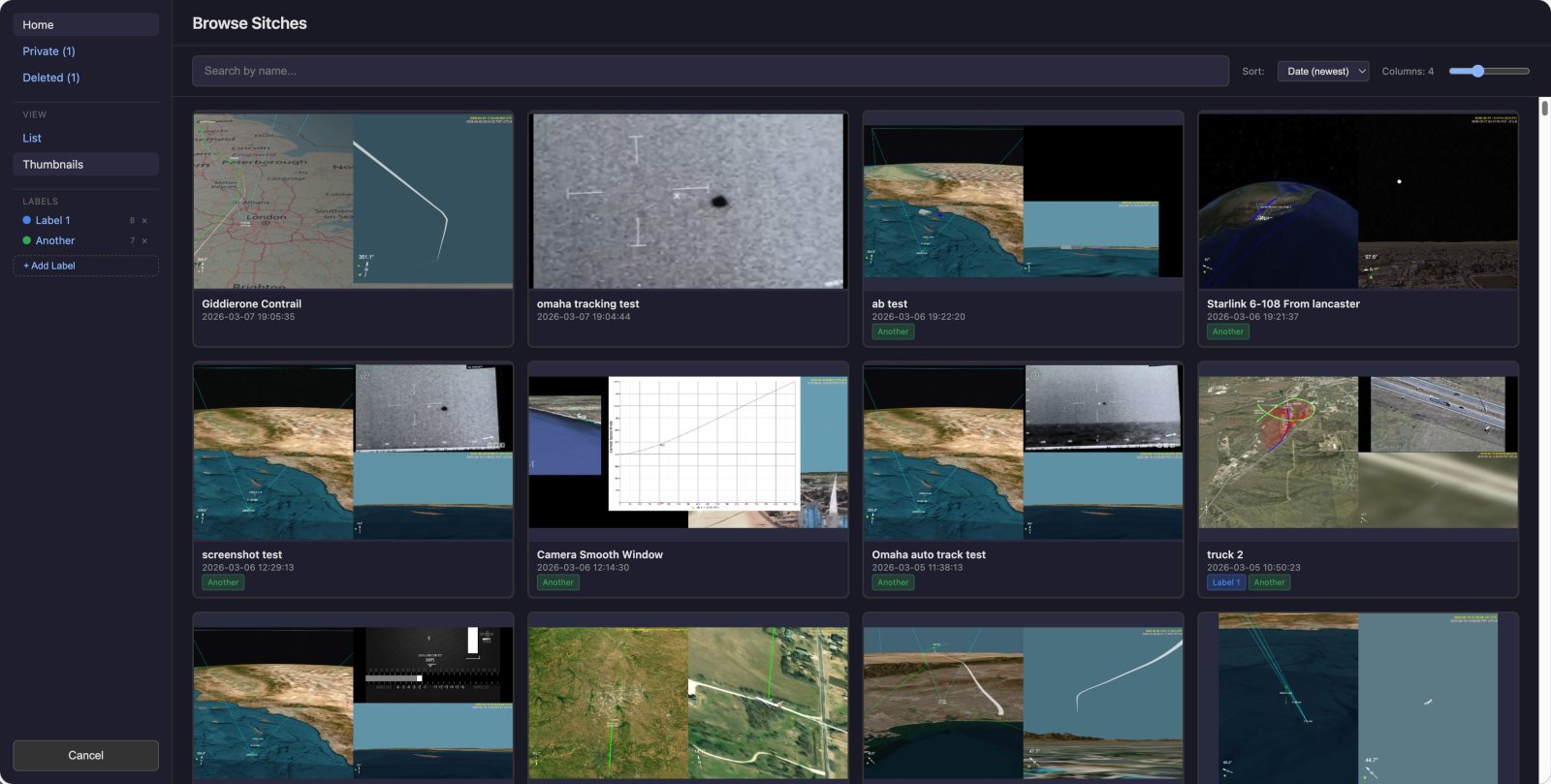Click the Search by name field
1551x784 pixels.
710,72
